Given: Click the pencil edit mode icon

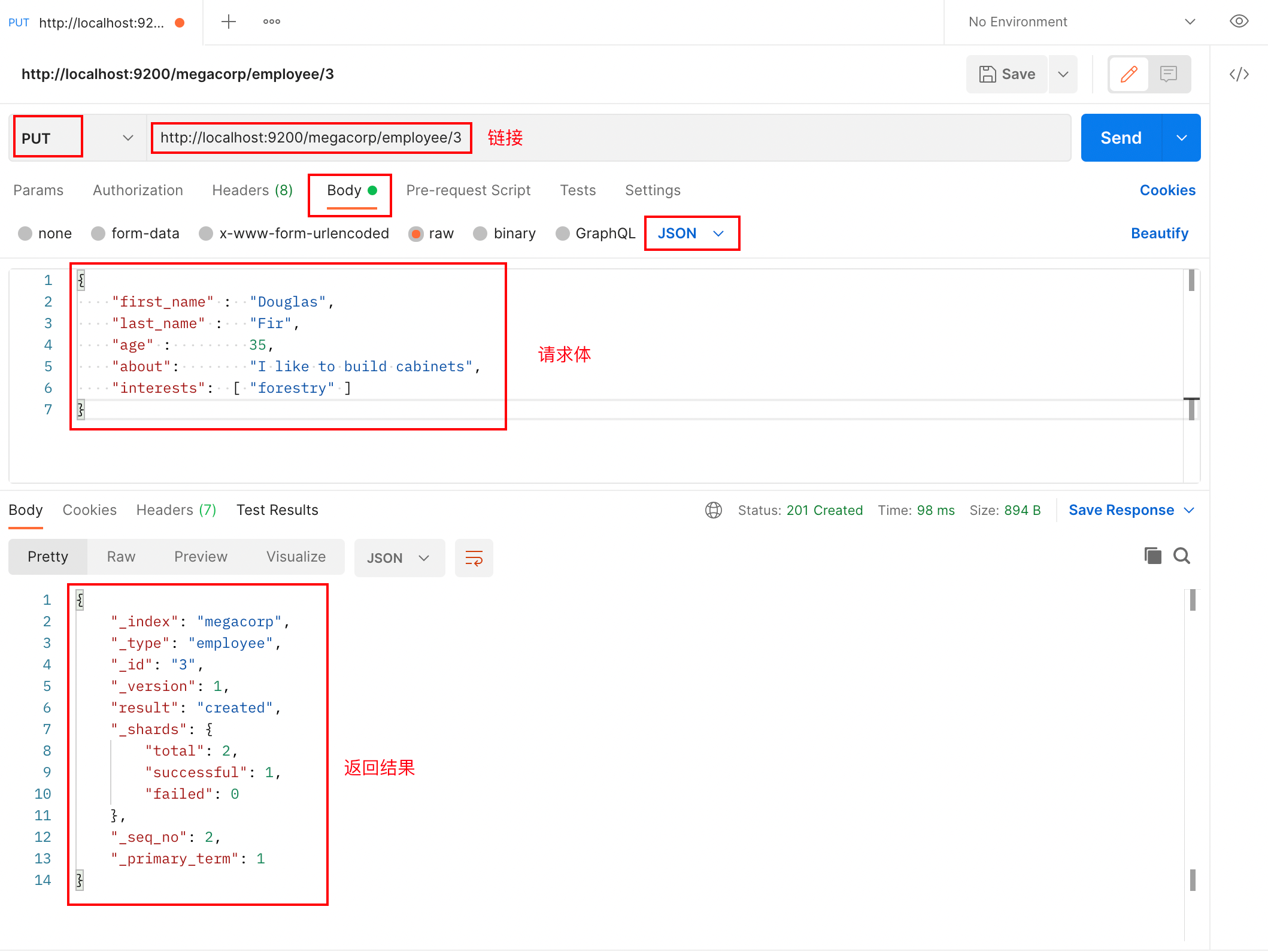Looking at the screenshot, I should point(1129,74).
